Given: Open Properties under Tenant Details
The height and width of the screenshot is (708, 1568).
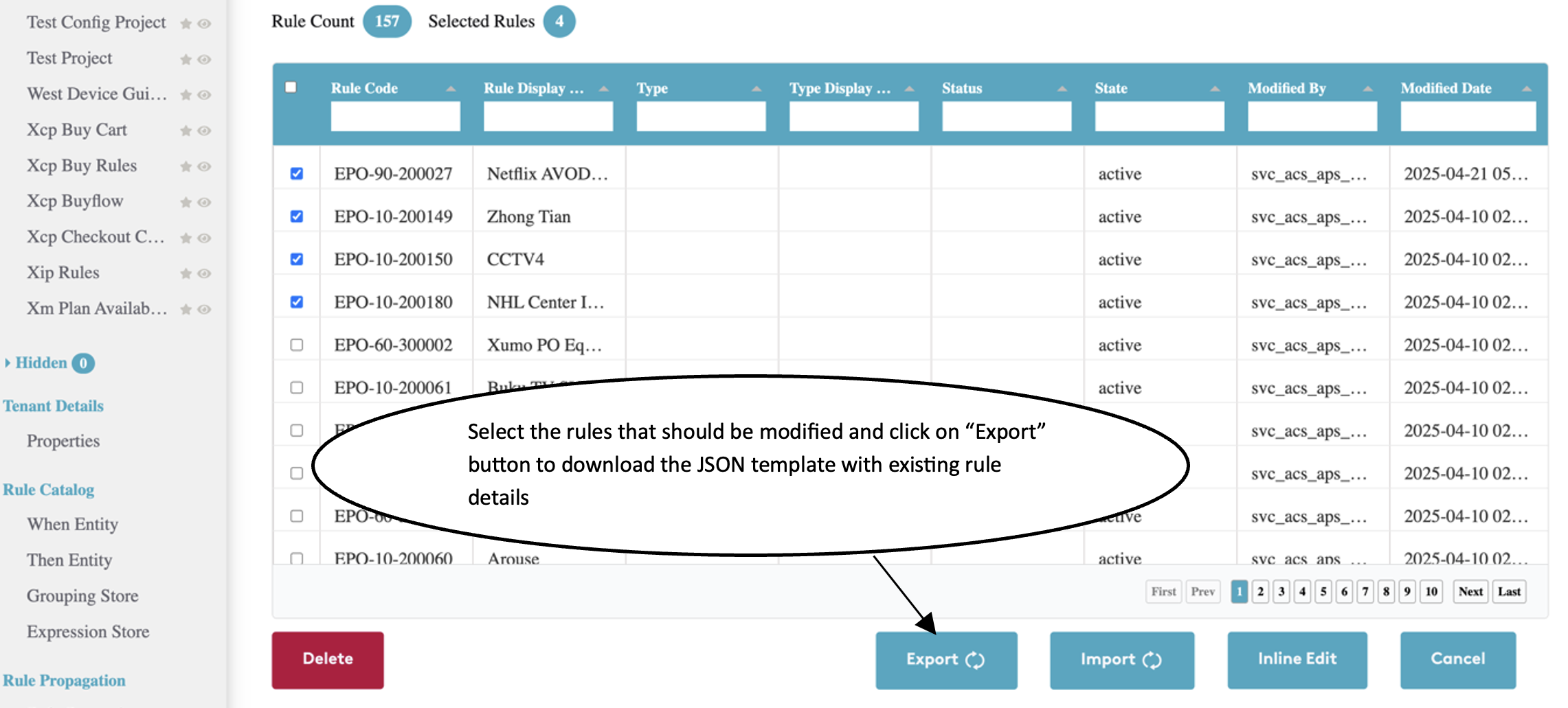Looking at the screenshot, I should point(63,441).
